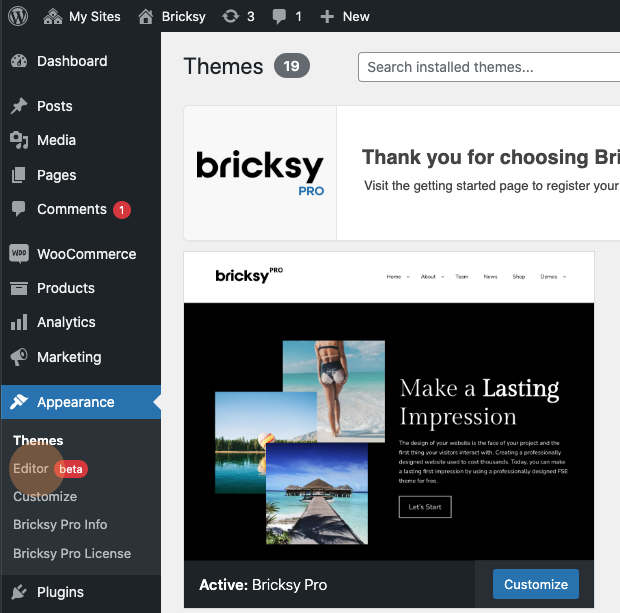Click the red comments count badge

click(122, 210)
